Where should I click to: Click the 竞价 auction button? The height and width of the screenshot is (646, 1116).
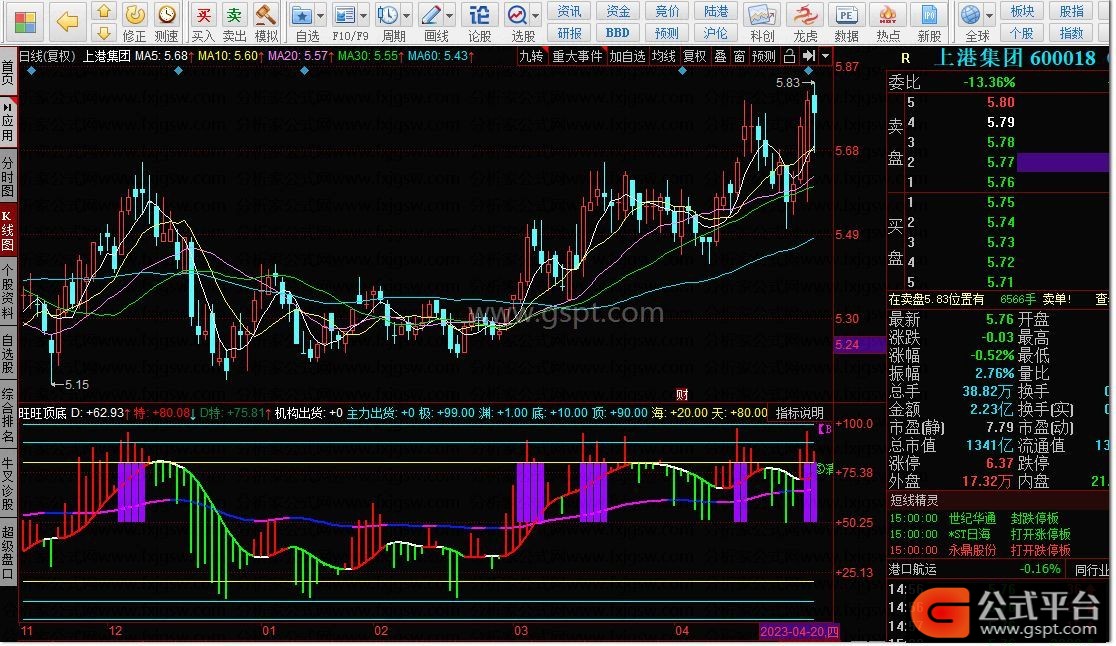tap(667, 11)
